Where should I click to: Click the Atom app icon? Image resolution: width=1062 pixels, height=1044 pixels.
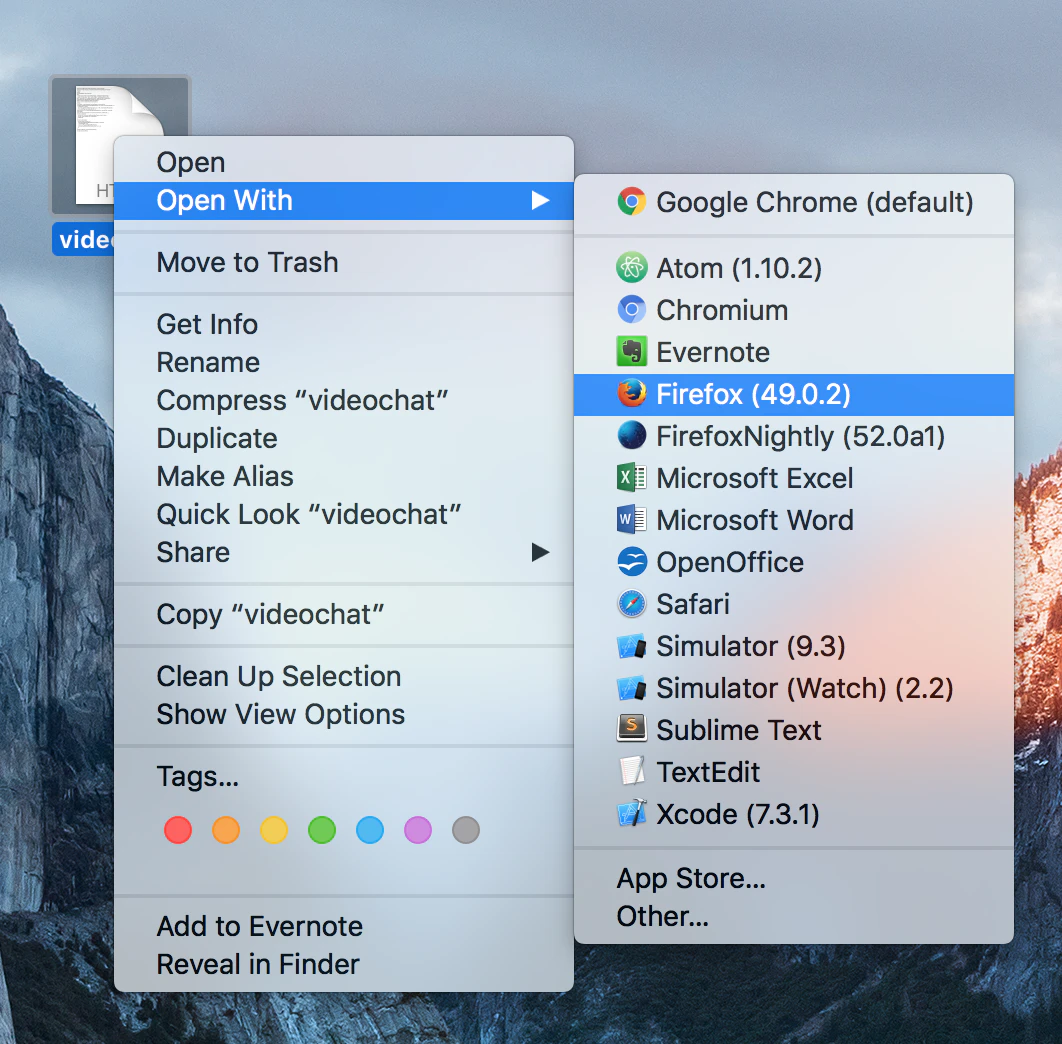coord(631,268)
